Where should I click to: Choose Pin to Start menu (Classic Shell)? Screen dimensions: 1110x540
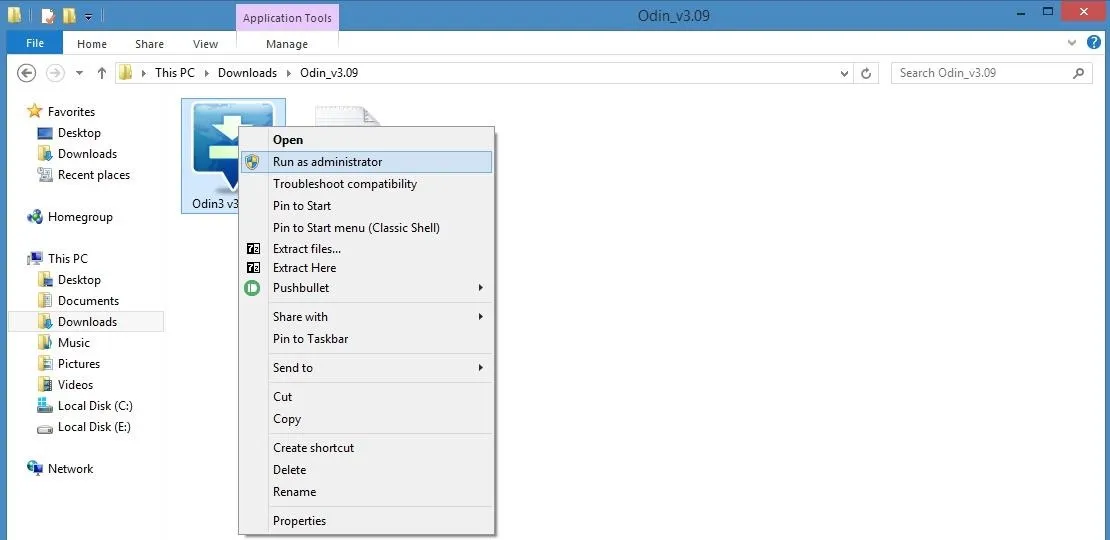[366, 228]
